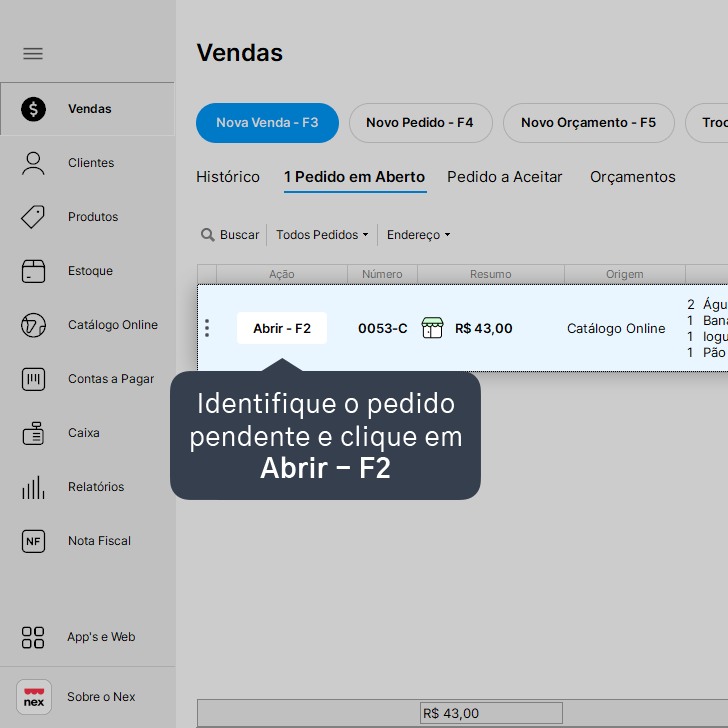Image resolution: width=728 pixels, height=728 pixels.
Task: Switch to Pedido a Aceitar tab
Action: click(x=505, y=177)
